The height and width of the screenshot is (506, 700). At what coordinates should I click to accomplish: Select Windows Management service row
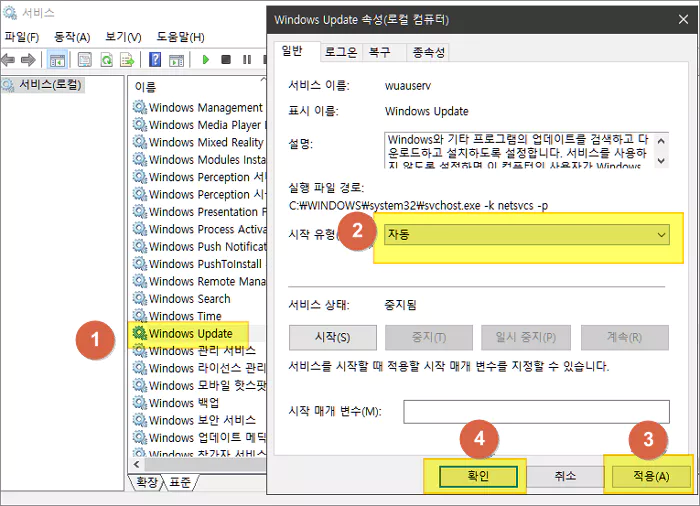coord(199,108)
